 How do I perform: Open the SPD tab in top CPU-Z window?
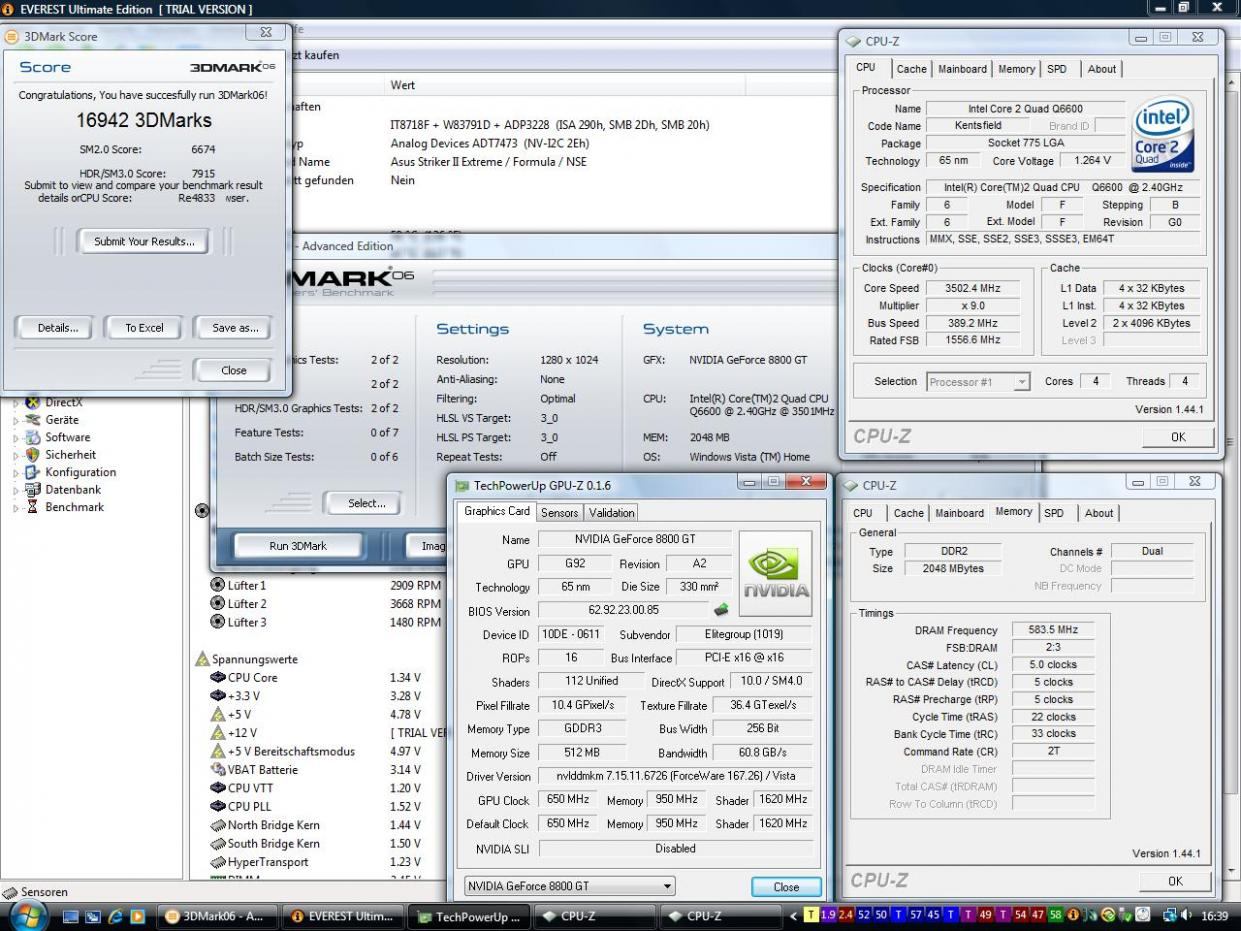tap(1057, 69)
